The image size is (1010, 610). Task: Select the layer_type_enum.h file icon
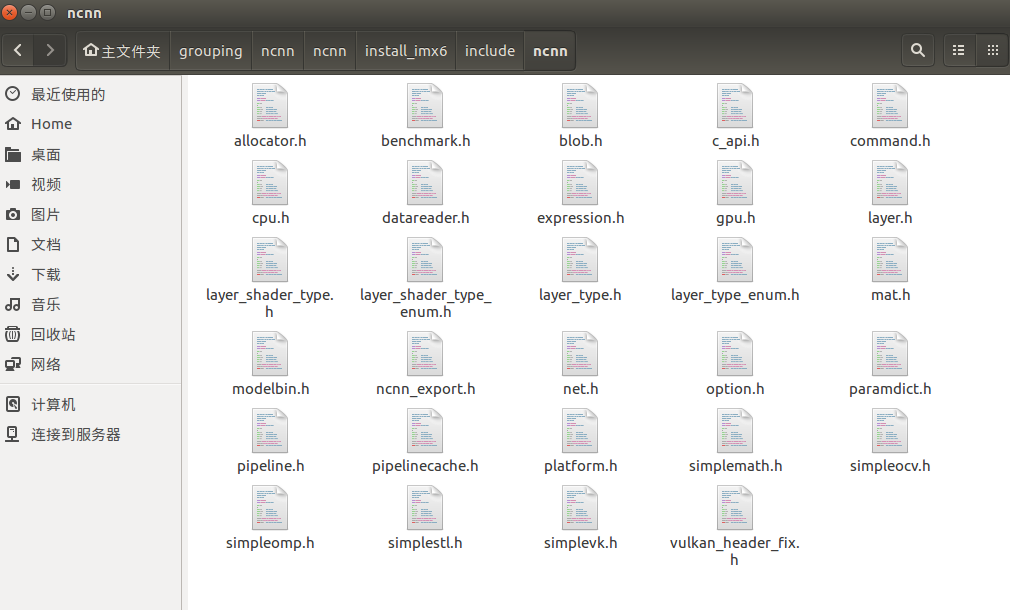point(735,260)
